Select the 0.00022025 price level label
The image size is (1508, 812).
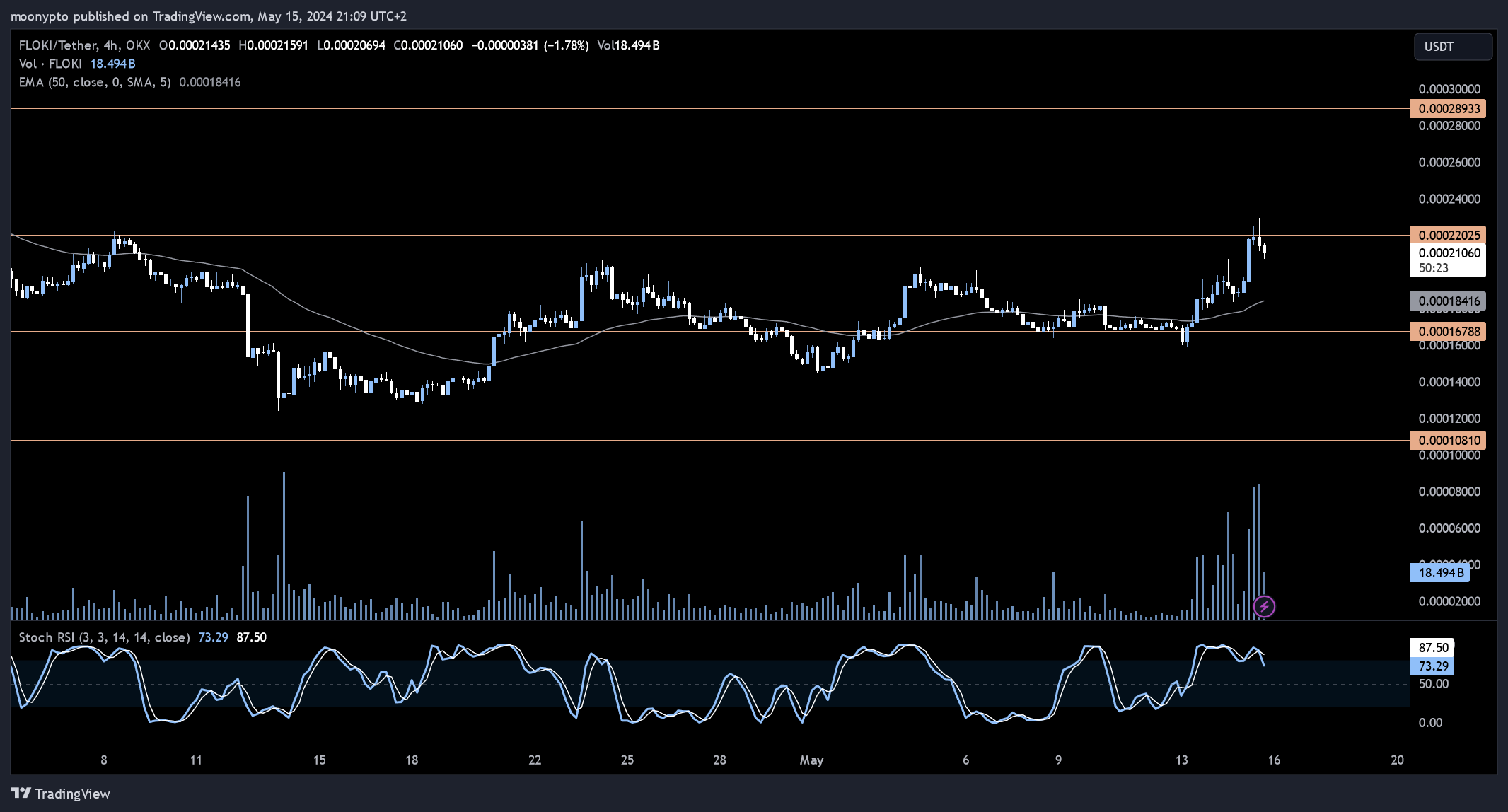[1449, 235]
